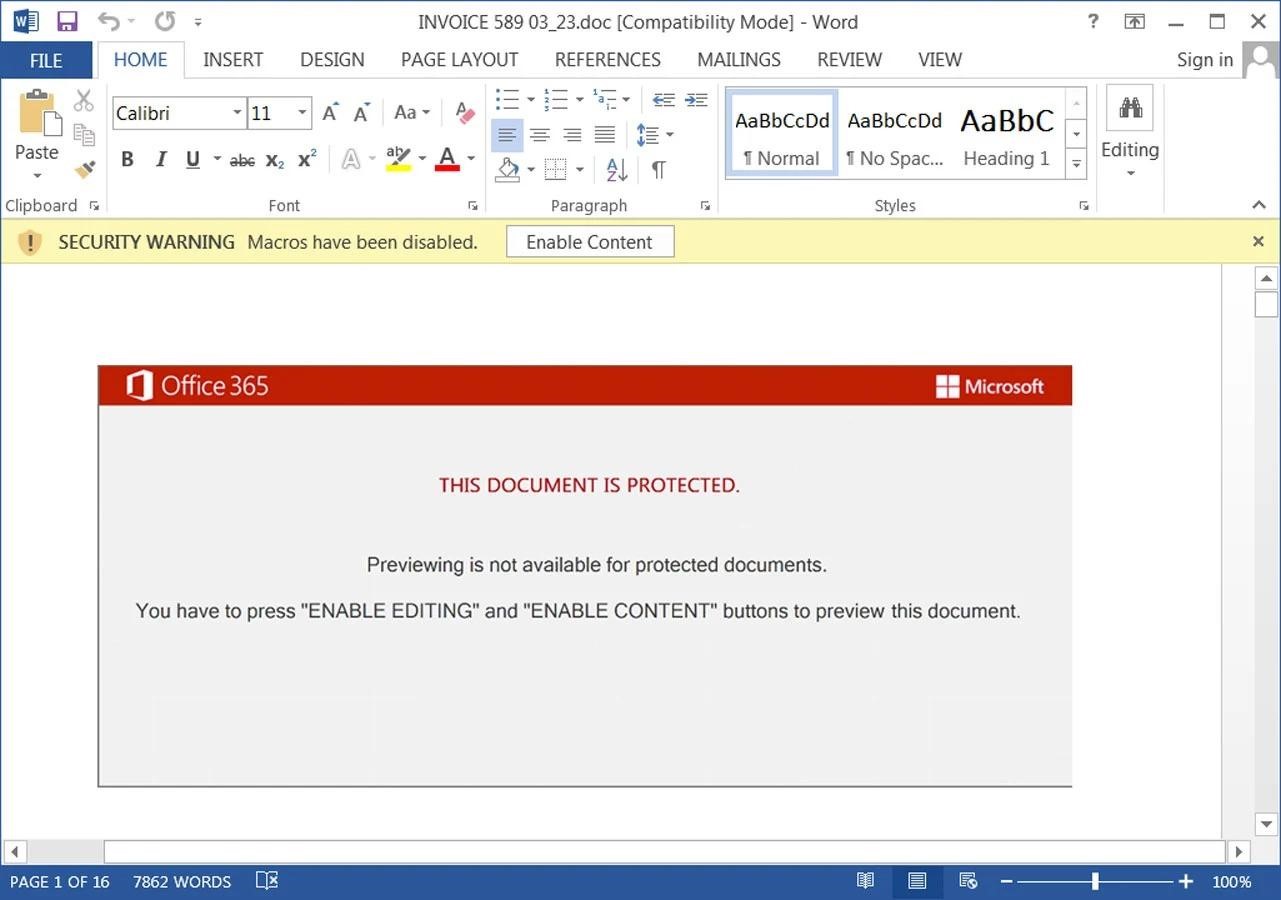Open the FILE menu

pos(46,59)
